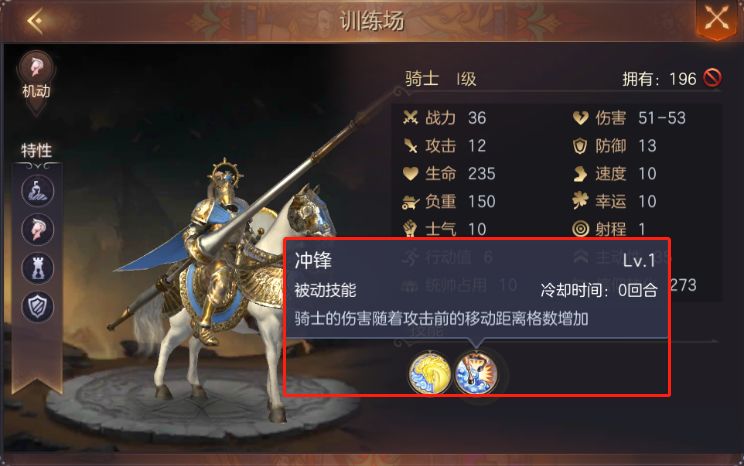Go back using the arrow icon
This screenshot has width=744, height=466.
click(36, 20)
